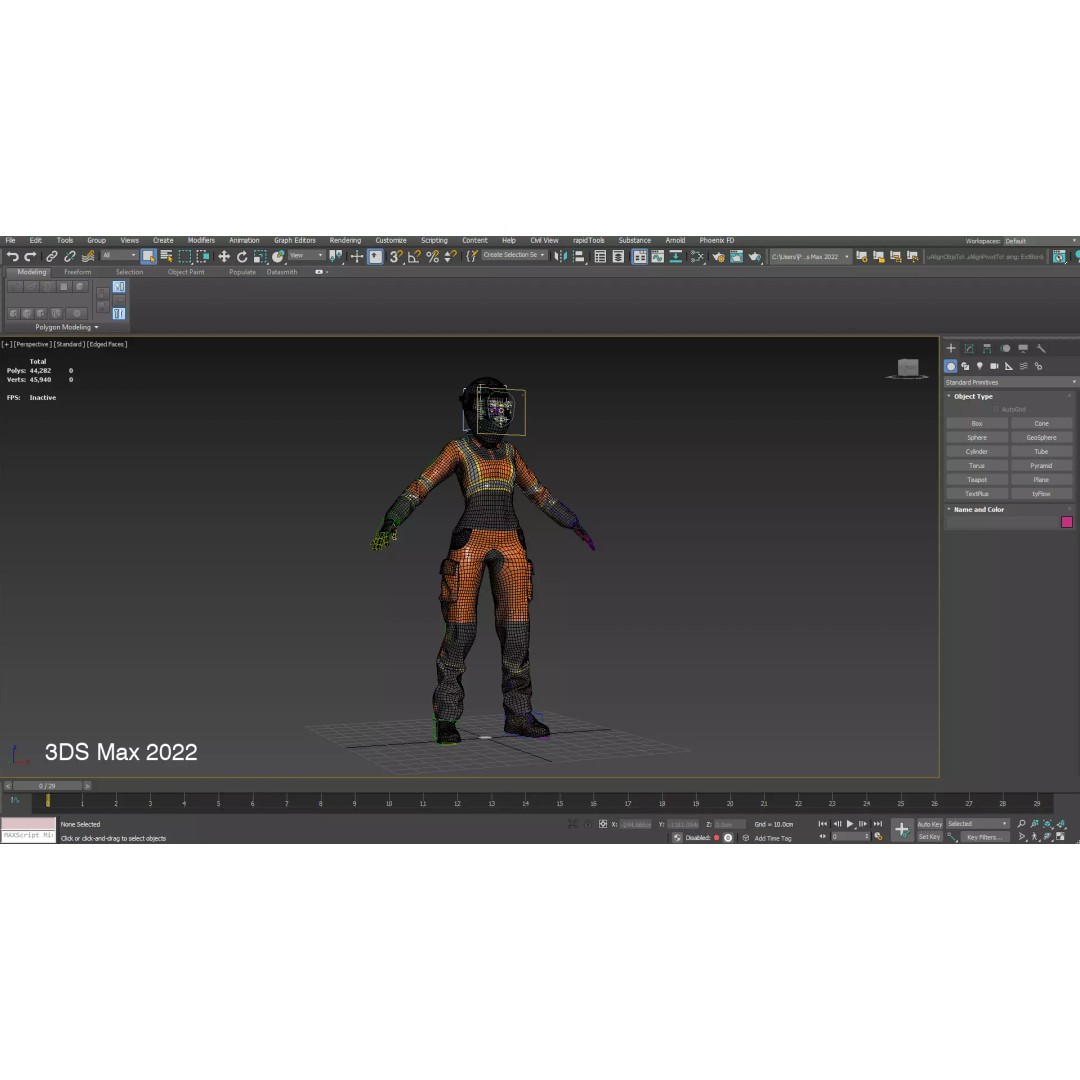This screenshot has width=1080, height=1080.
Task: Click the pink object color swatch
Action: pyautogui.click(x=1067, y=522)
